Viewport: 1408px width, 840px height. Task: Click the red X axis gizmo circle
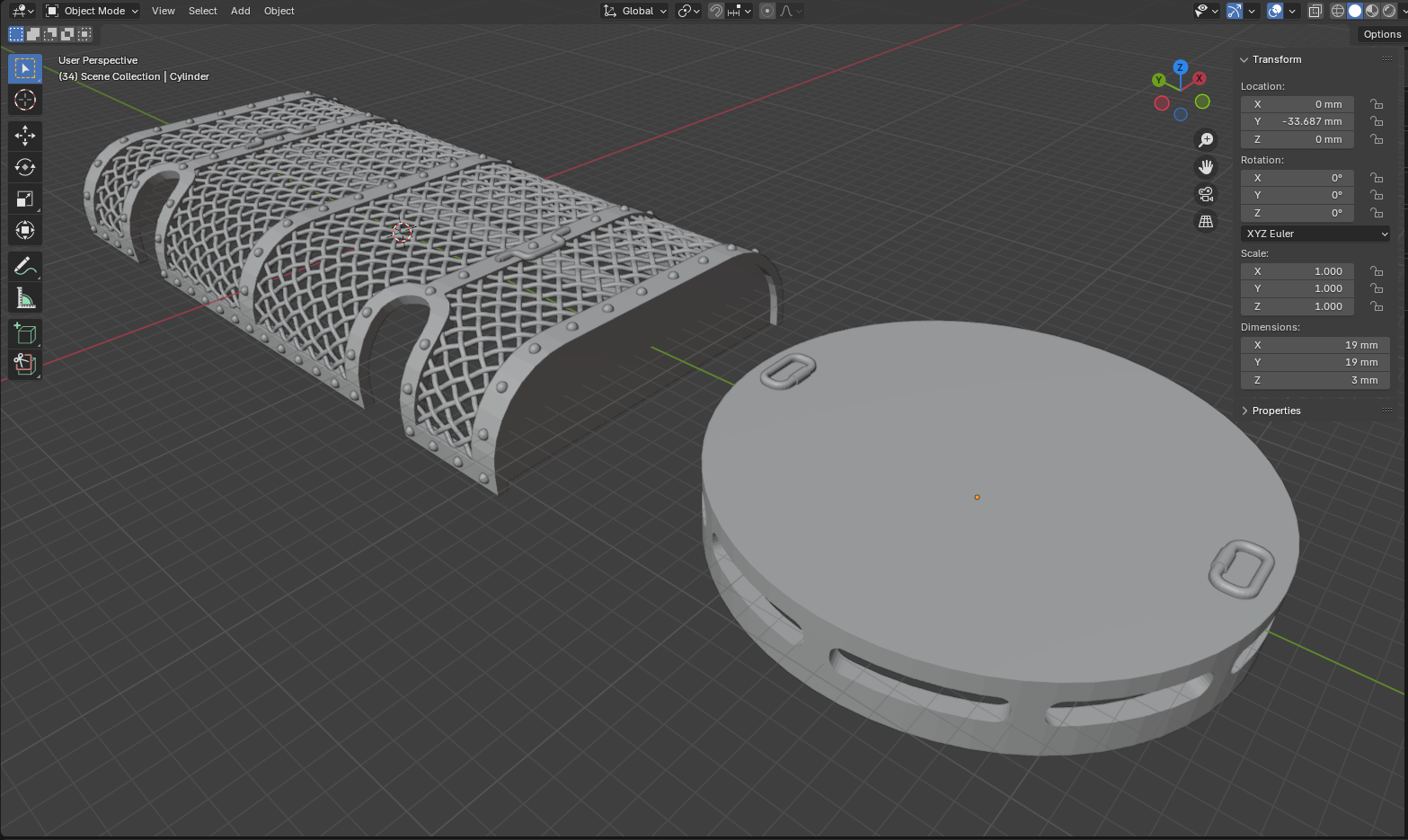(x=1199, y=79)
